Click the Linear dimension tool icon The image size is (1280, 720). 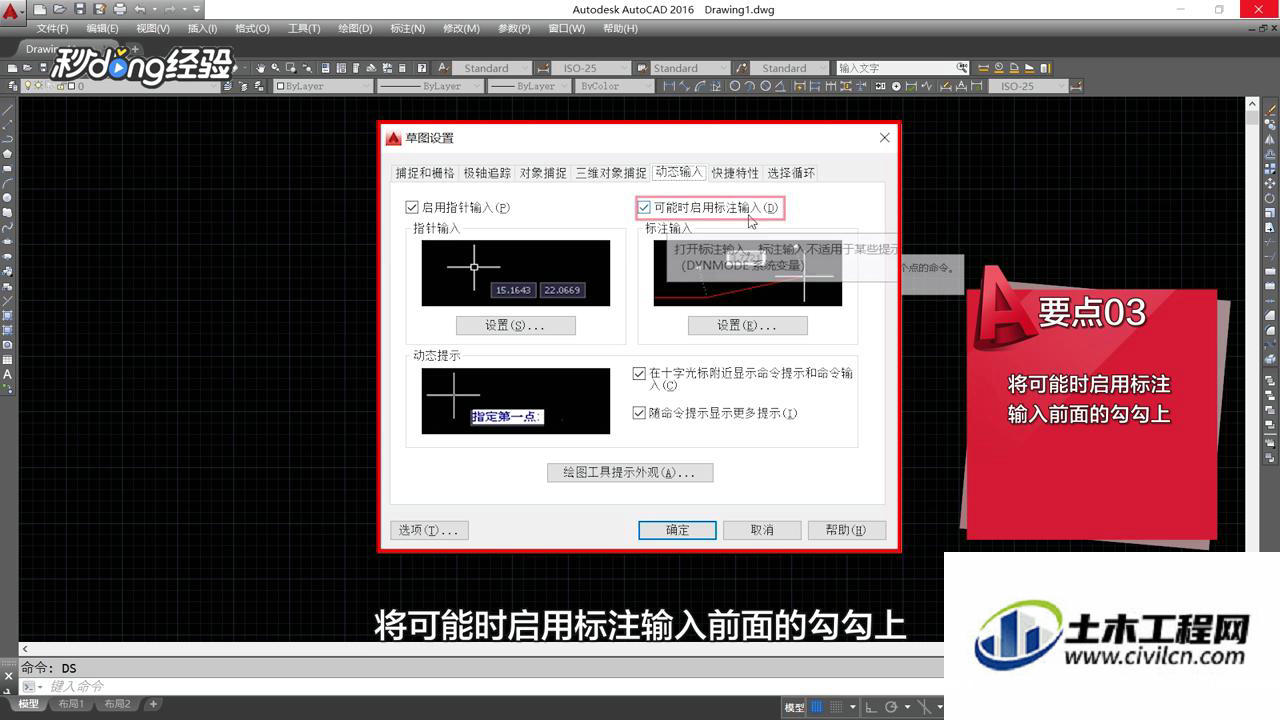pyautogui.click(x=669, y=86)
